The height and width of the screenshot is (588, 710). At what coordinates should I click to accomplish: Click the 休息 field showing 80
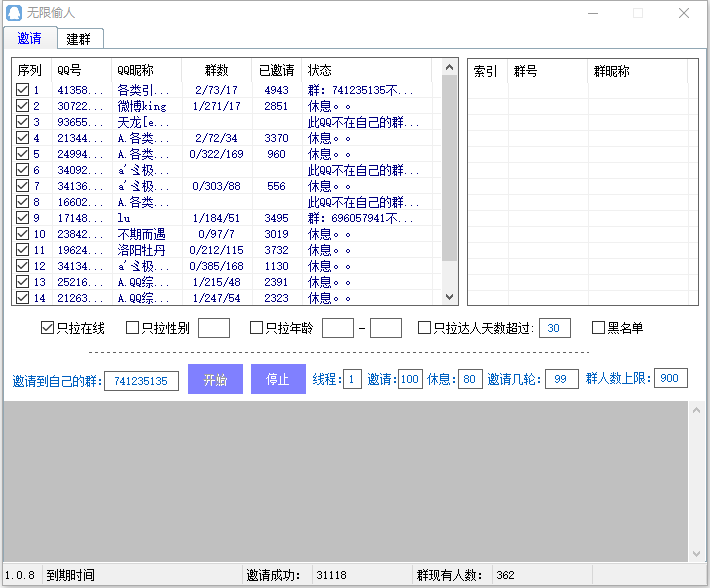coord(470,379)
